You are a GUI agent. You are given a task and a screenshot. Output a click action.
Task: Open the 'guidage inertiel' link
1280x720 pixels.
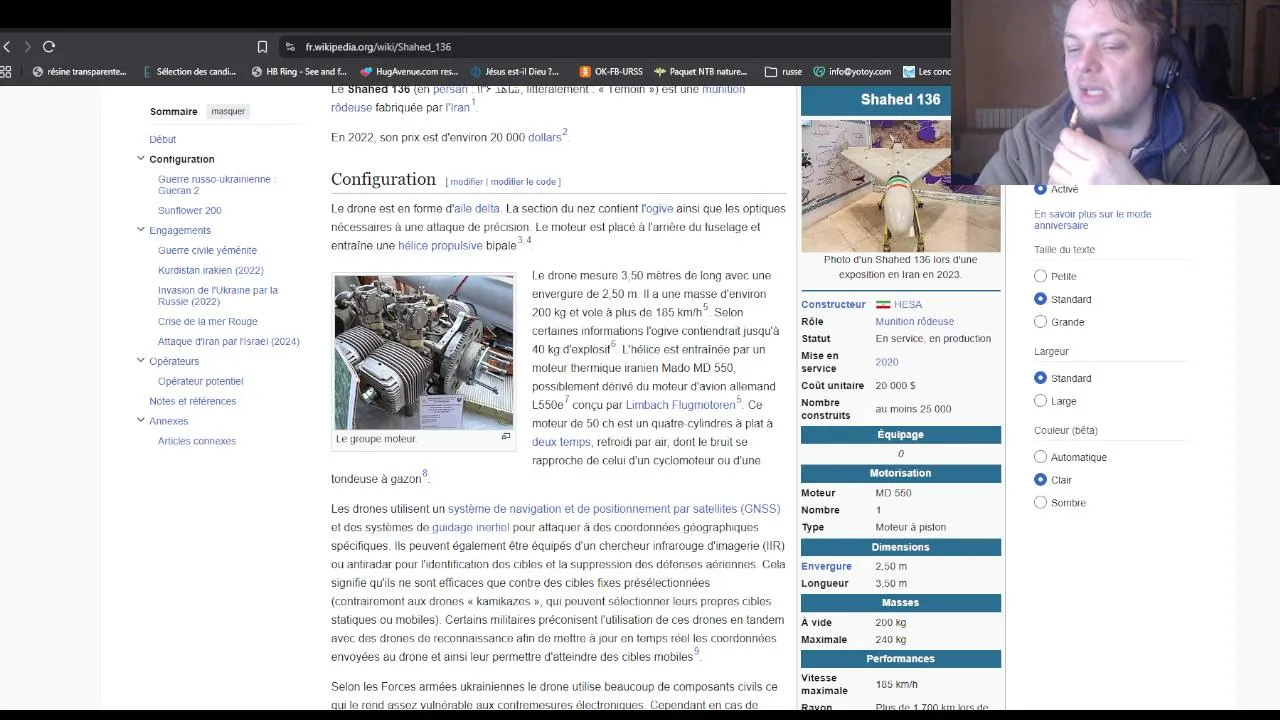pyautogui.click(x=470, y=527)
